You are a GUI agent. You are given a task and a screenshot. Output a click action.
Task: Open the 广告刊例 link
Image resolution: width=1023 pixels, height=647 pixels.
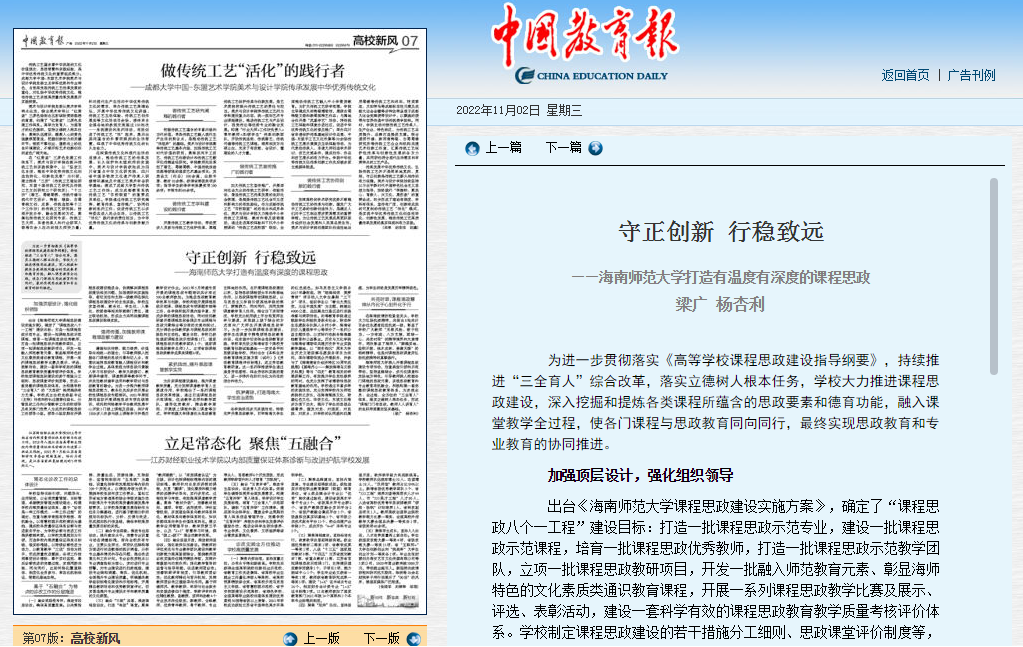971,73
